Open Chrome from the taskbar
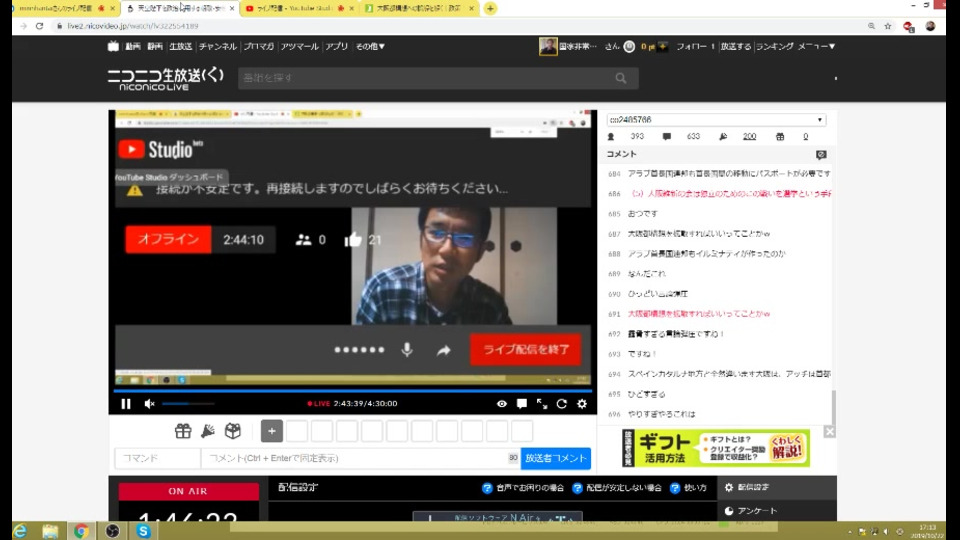 click(81, 531)
